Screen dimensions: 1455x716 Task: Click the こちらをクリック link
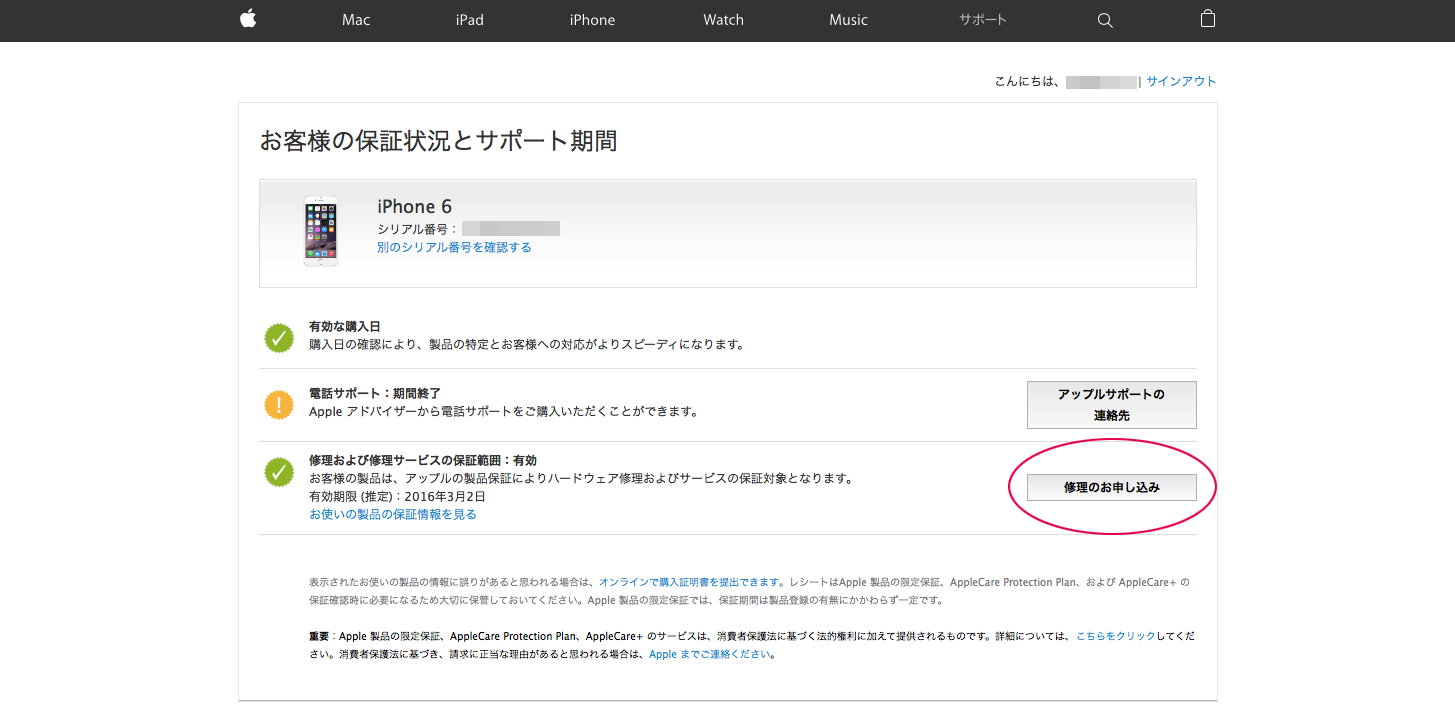pyautogui.click(x=1115, y=636)
